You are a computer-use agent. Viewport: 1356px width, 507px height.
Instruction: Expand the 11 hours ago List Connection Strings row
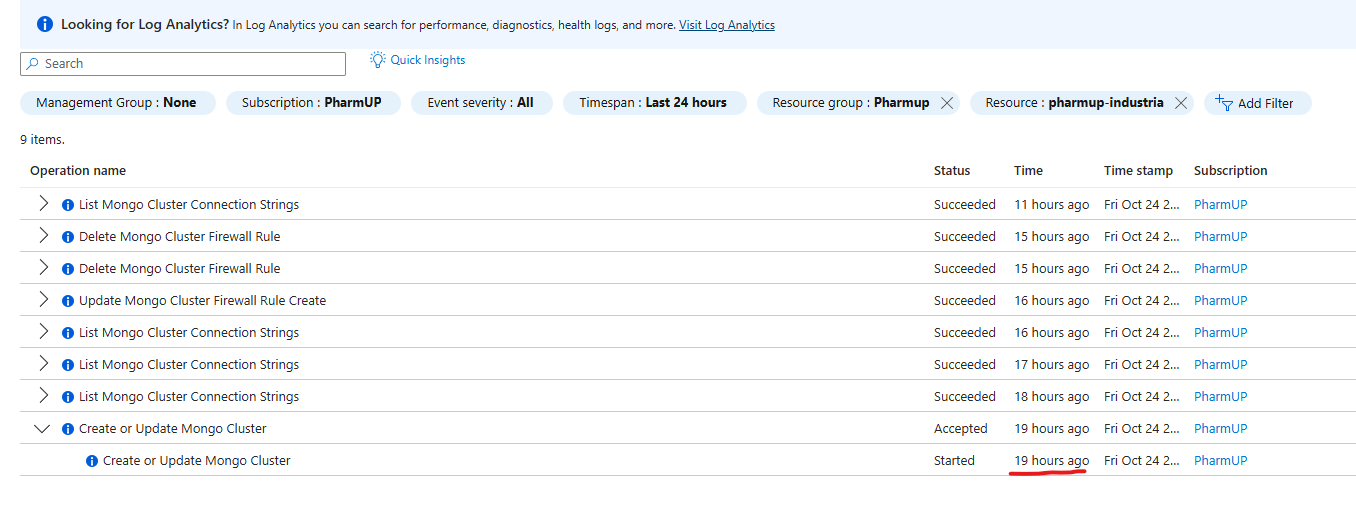click(x=43, y=204)
